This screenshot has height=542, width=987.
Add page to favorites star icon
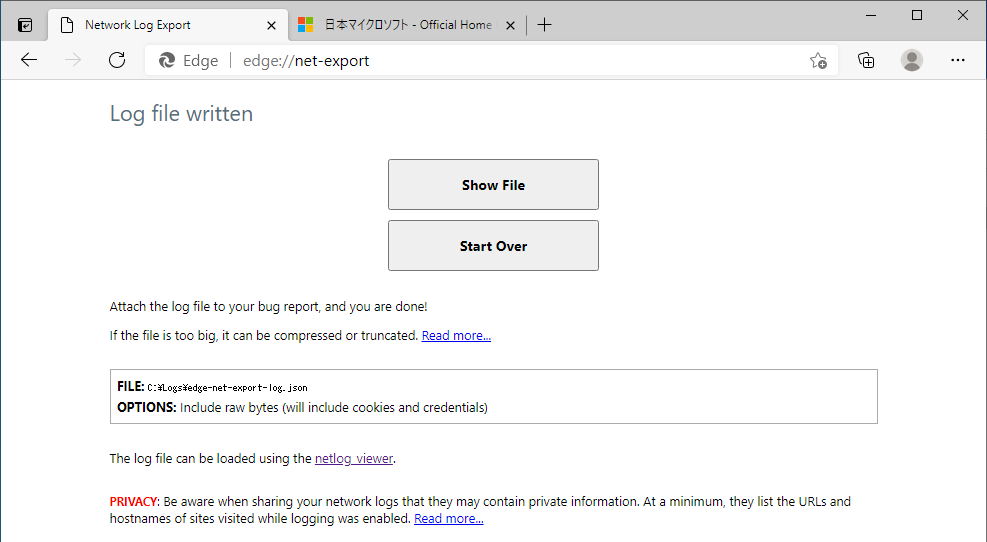[818, 60]
